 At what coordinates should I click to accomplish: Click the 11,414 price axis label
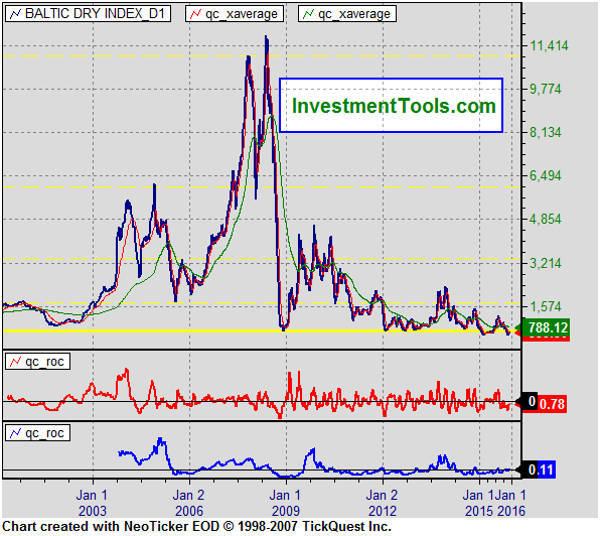coord(549,45)
